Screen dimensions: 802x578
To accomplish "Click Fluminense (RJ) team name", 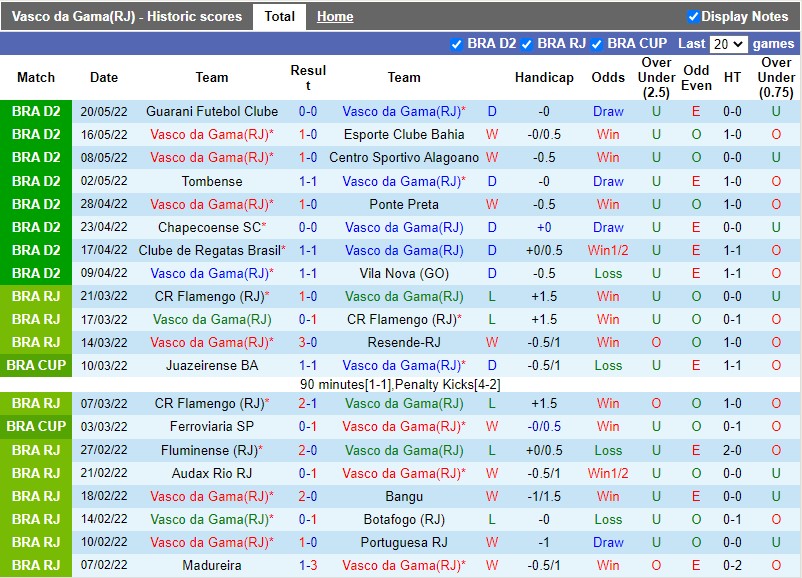I will [x=212, y=450].
